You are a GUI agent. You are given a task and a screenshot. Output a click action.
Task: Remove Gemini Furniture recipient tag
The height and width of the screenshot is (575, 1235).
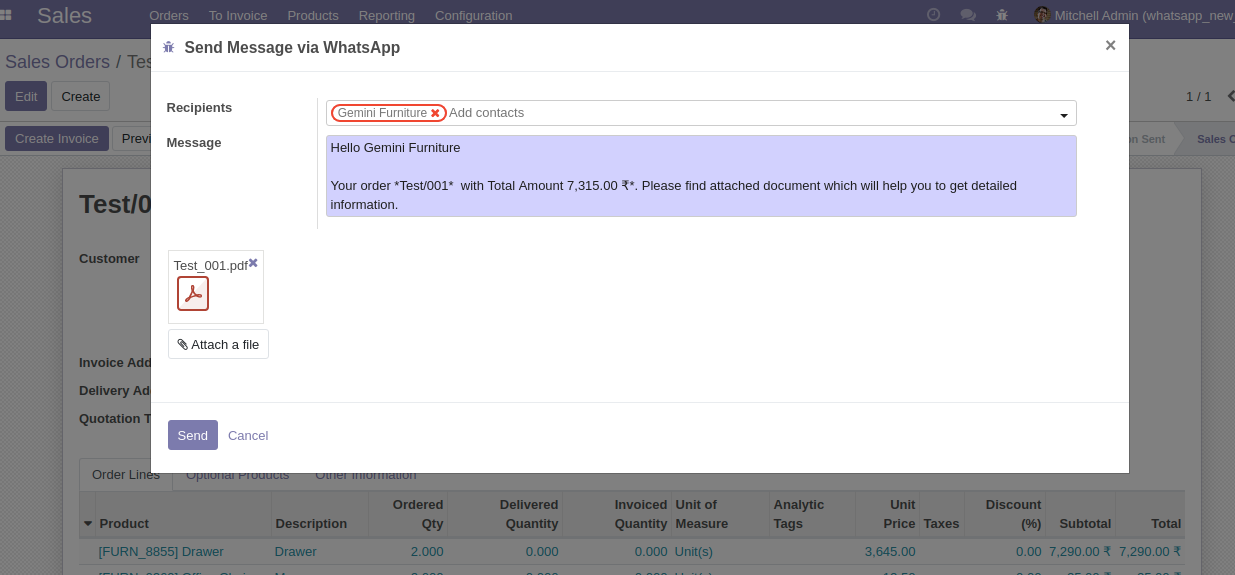coord(435,113)
